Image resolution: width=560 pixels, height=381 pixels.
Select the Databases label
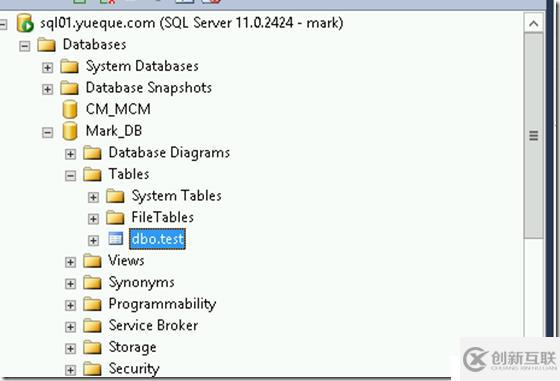94,45
